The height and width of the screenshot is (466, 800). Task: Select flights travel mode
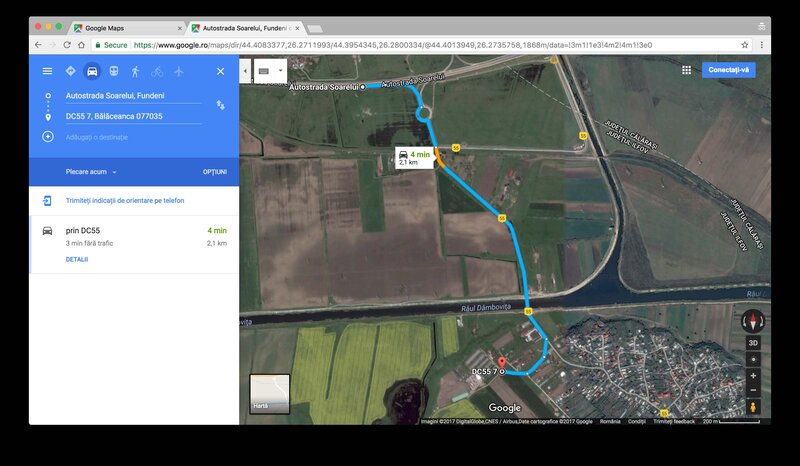click(179, 71)
